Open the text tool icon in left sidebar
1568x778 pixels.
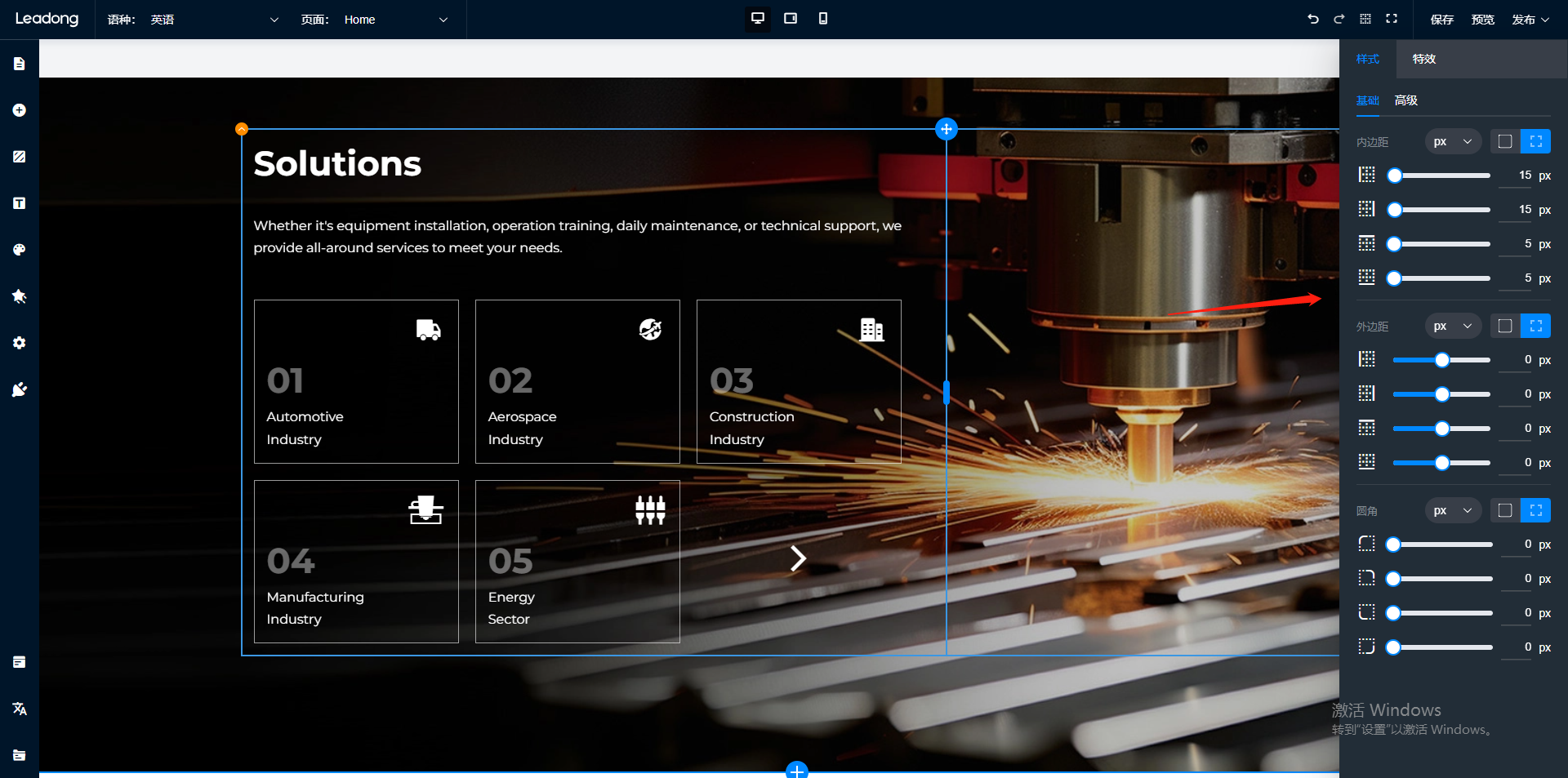20,203
